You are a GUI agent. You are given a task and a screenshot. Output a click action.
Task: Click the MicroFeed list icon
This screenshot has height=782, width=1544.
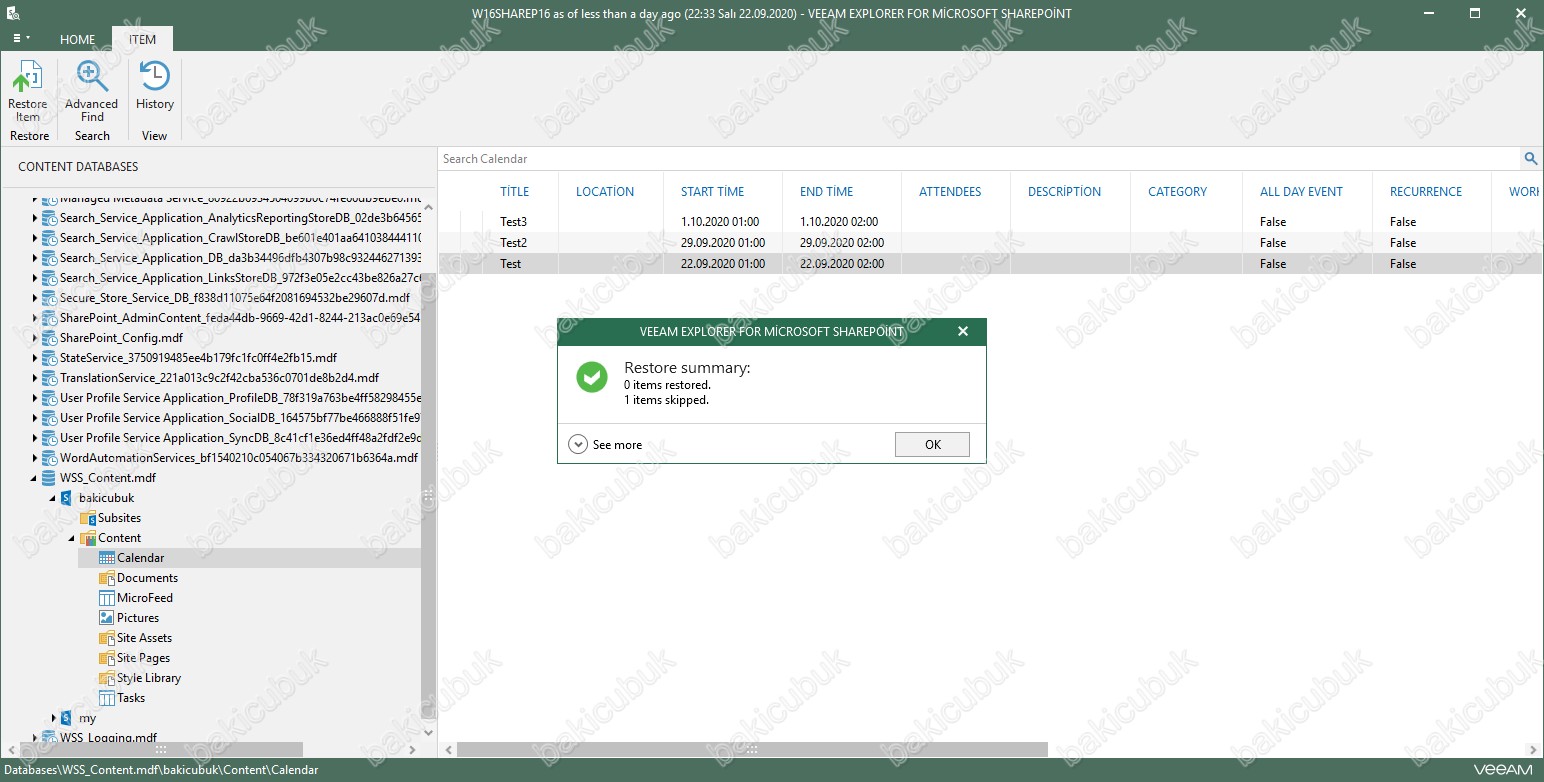(x=107, y=598)
